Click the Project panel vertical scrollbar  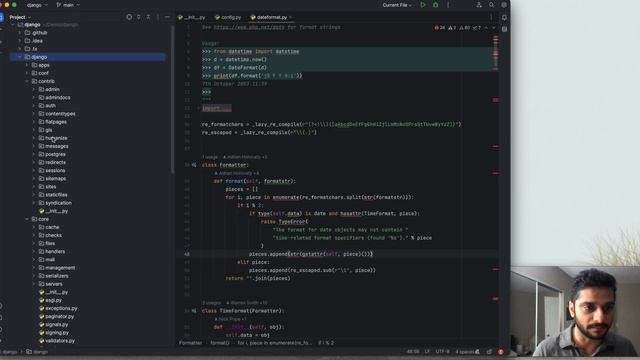point(173,100)
